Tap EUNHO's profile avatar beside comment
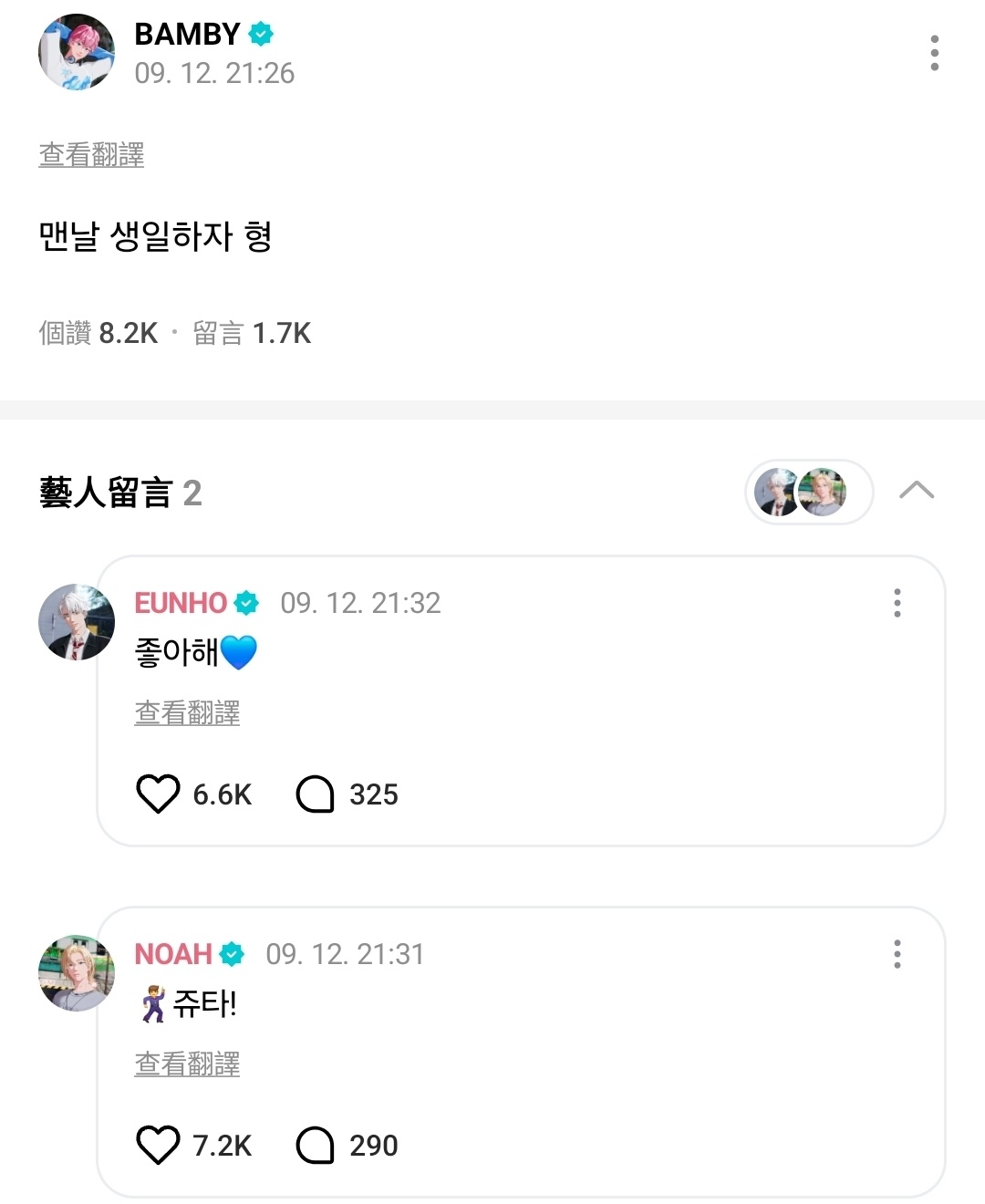985x1204 pixels. coord(77,622)
